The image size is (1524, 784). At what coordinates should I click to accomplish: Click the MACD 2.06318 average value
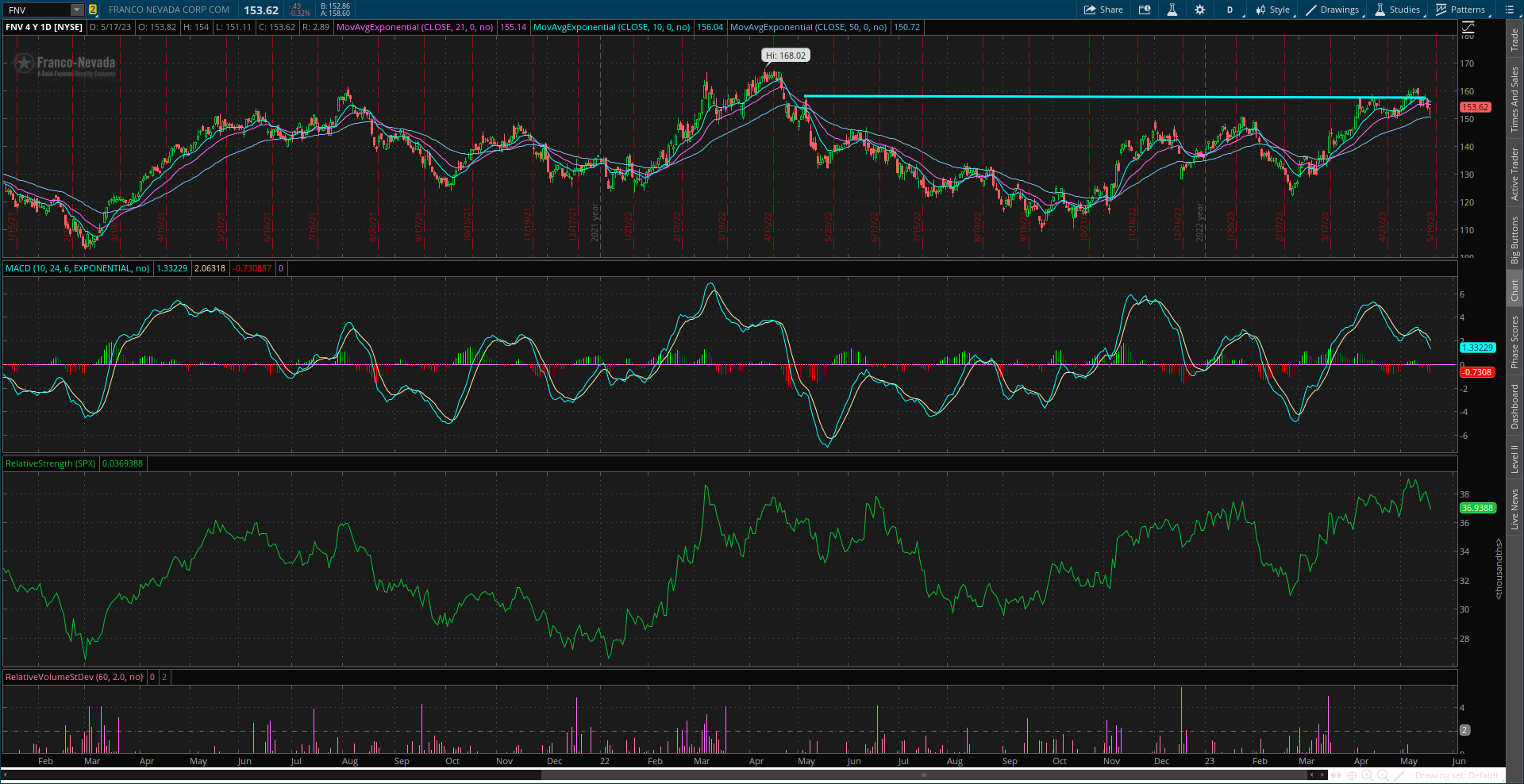pos(210,268)
